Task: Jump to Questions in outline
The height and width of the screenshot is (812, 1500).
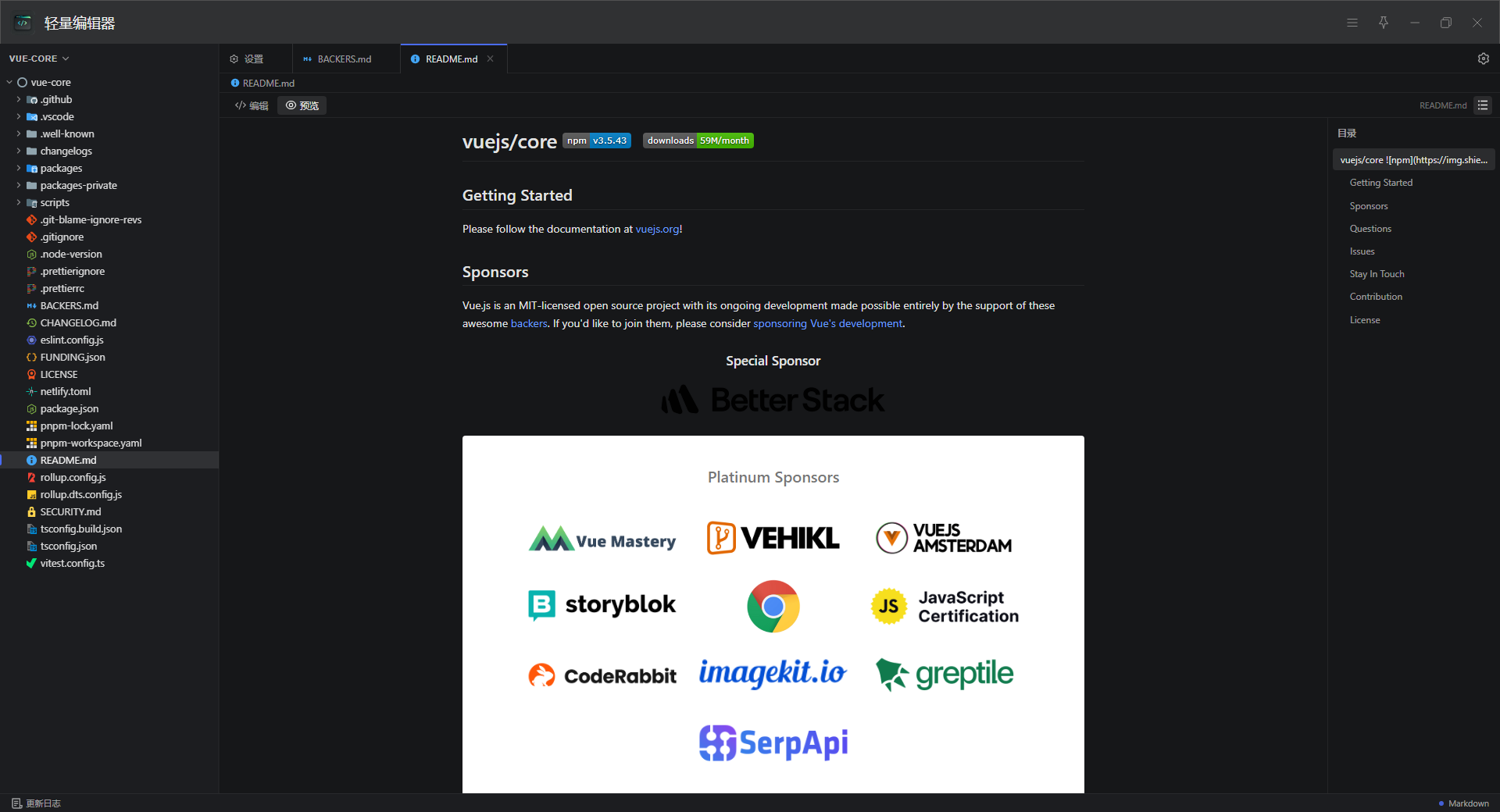Action: click(1370, 229)
